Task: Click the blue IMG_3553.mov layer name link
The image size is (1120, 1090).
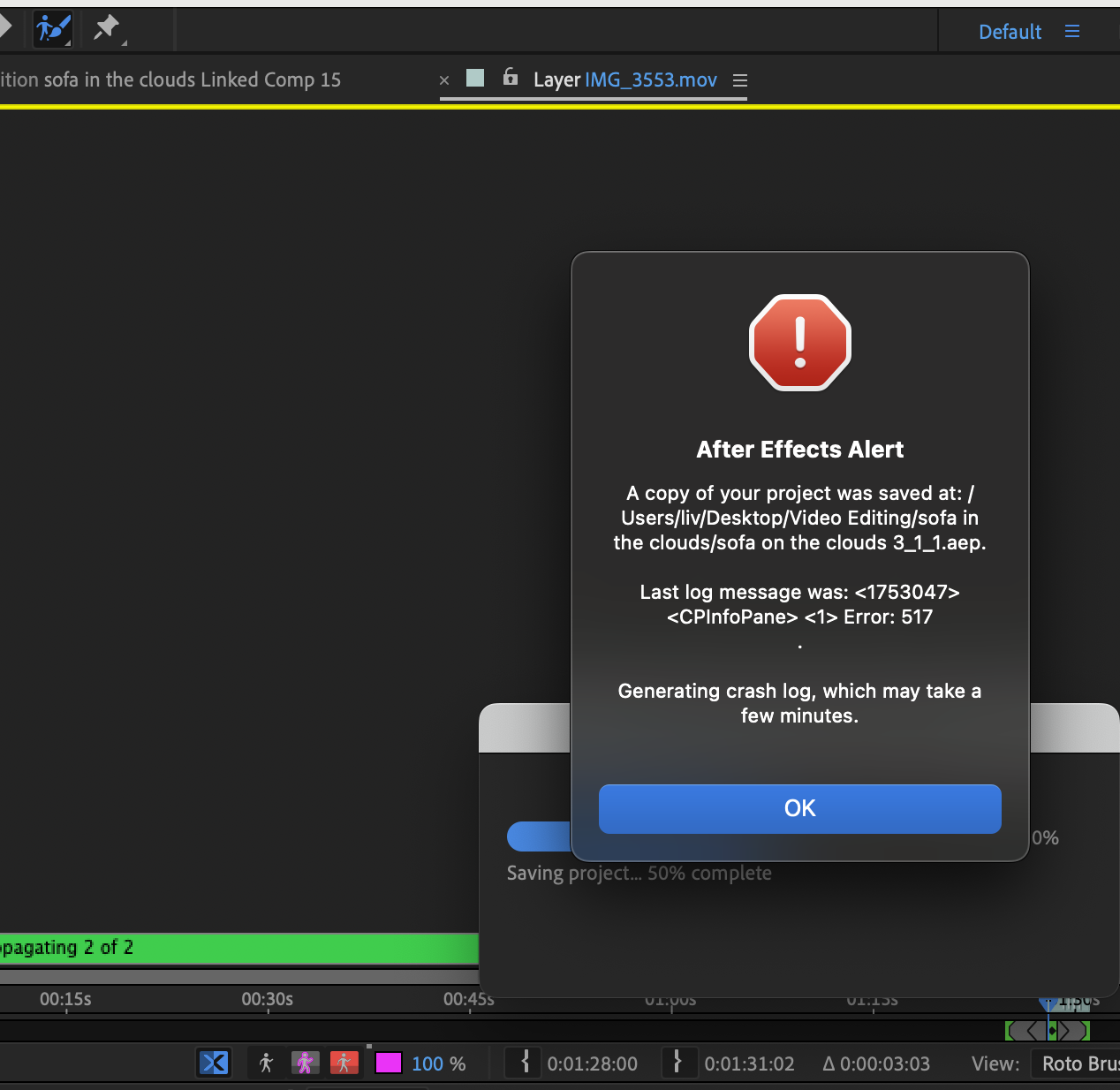Action: [651, 79]
